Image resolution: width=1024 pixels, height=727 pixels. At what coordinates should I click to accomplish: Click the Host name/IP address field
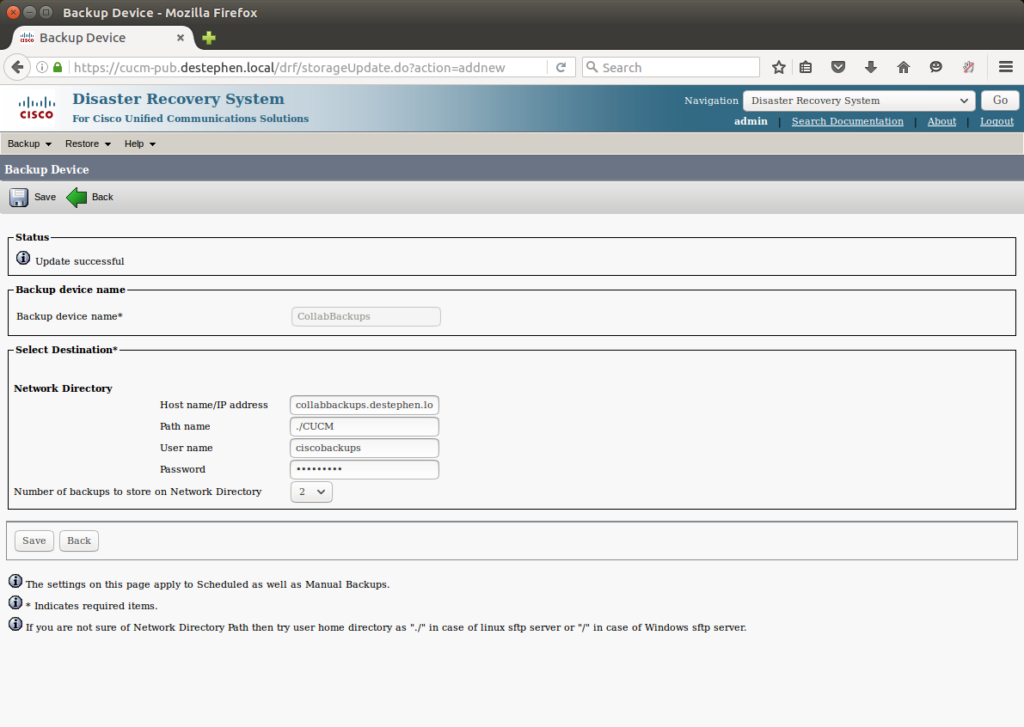tap(364, 405)
